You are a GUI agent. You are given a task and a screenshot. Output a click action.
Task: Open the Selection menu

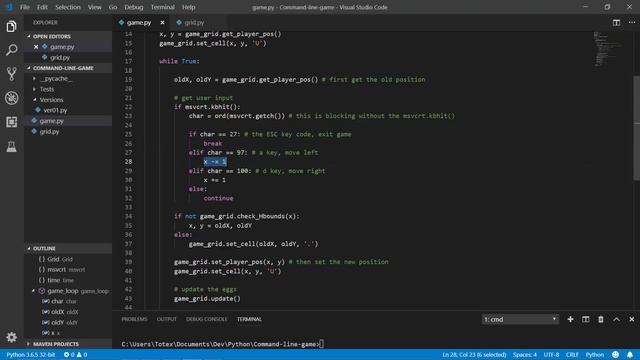click(68, 7)
